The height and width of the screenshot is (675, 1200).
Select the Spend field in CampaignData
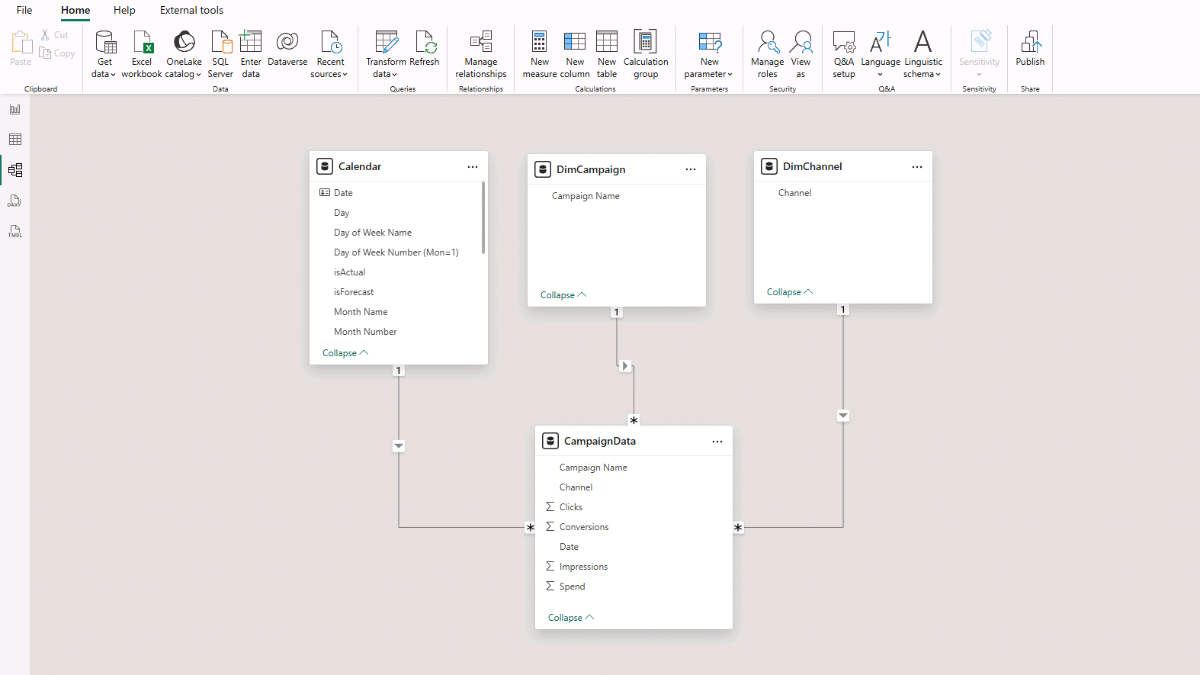tap(572, 587)
